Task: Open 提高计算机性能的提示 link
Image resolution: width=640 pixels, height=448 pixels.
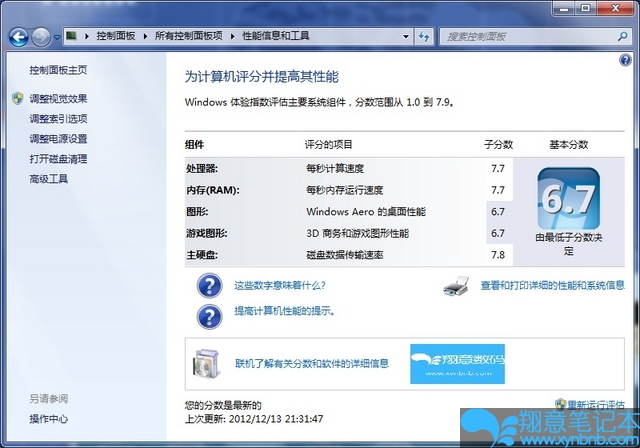Action: point(284,311)
